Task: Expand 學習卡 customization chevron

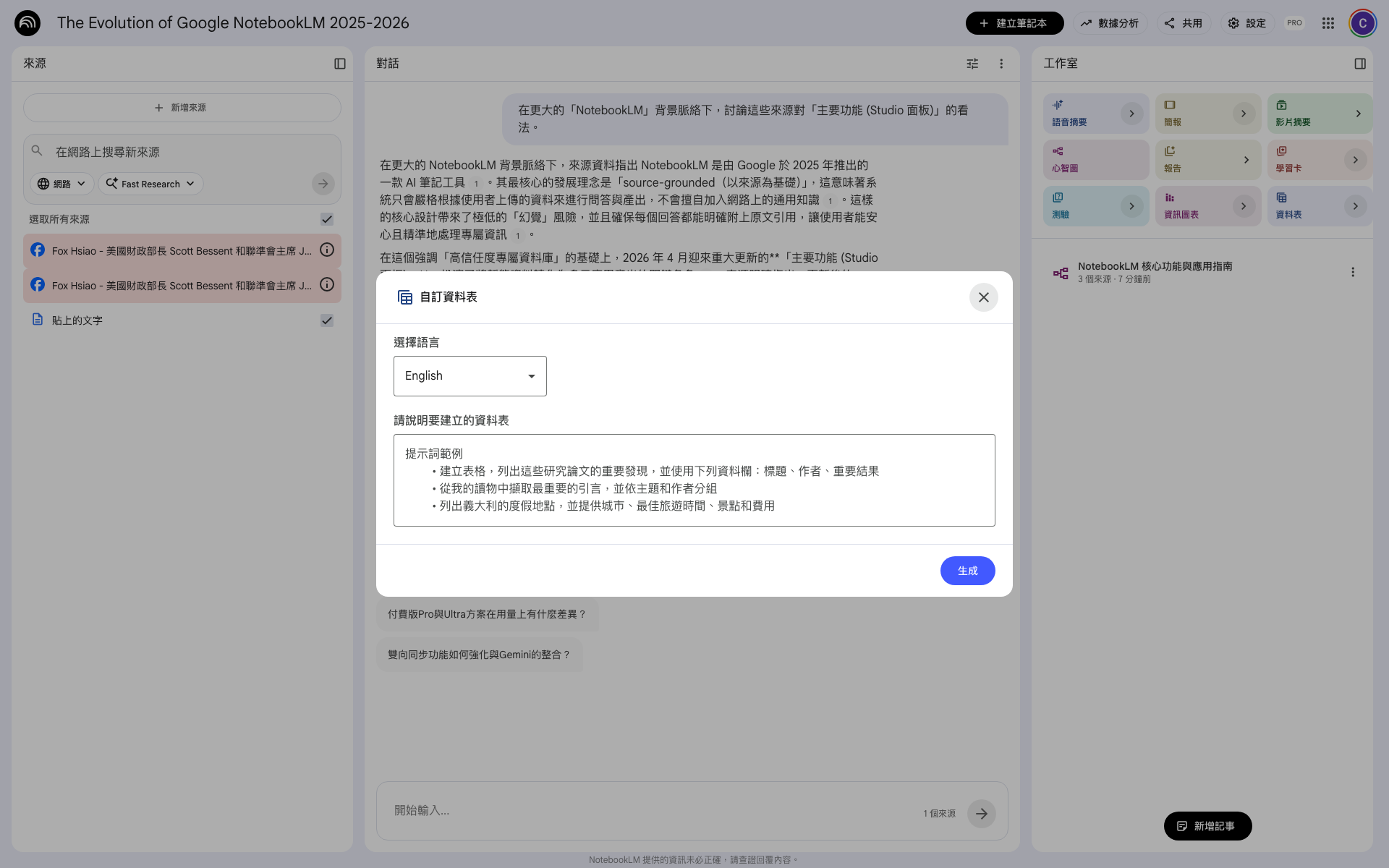Action: point(1356,160)
